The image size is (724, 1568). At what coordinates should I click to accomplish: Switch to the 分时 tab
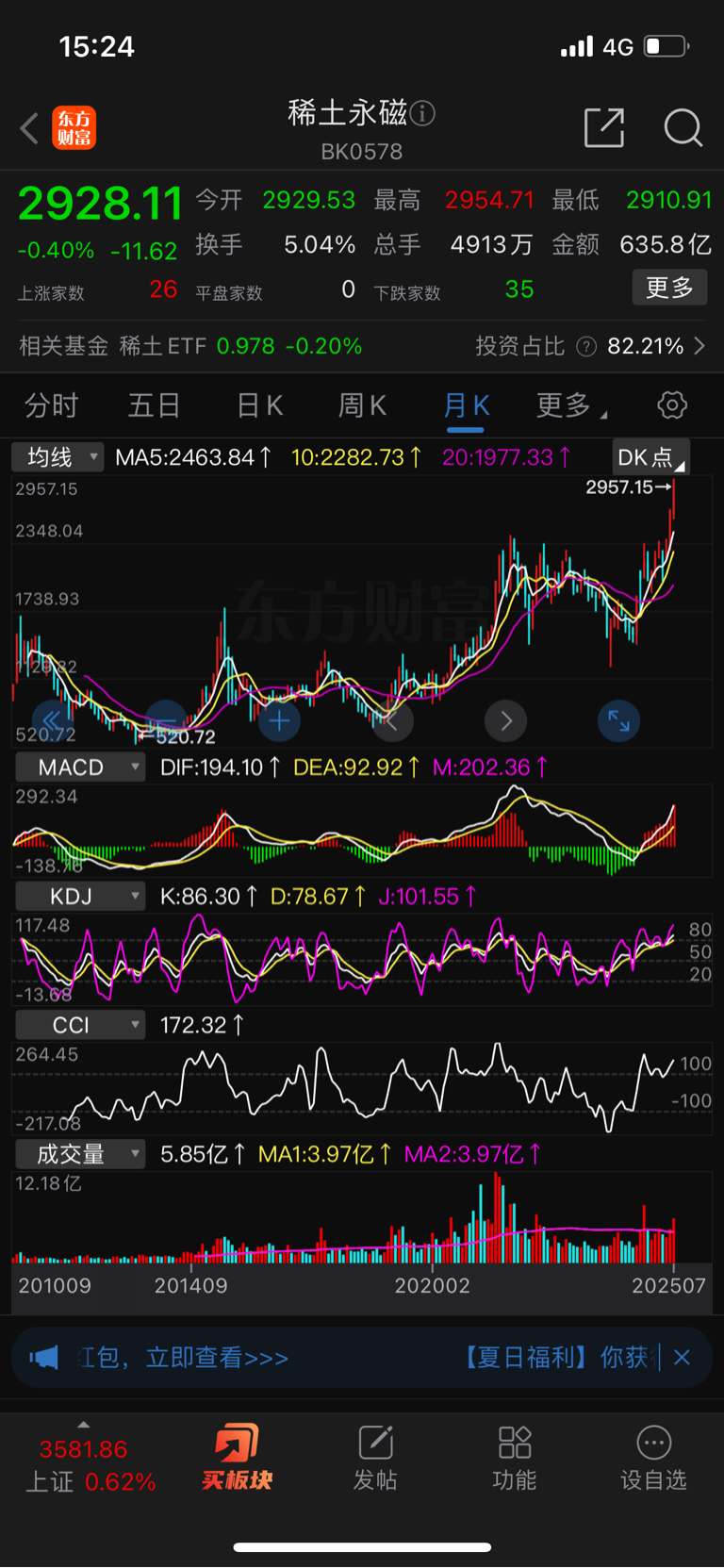(52, 405)
